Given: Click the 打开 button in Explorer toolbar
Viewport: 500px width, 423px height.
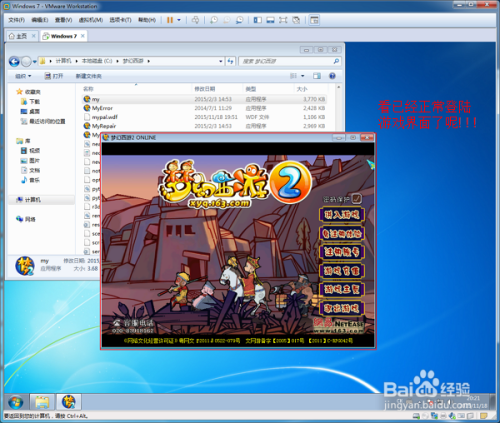Looking at the screenshot, I should 54,76.
